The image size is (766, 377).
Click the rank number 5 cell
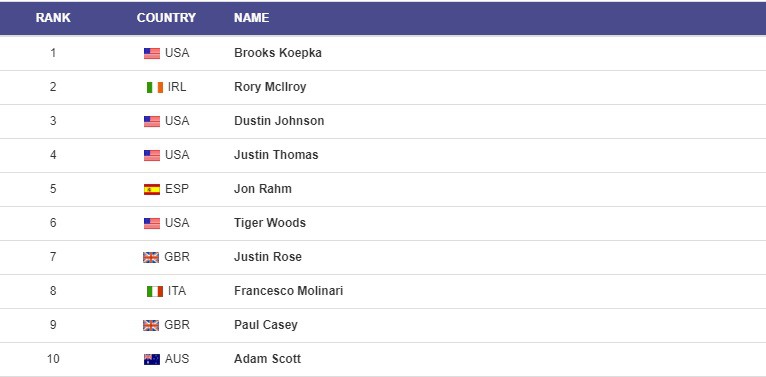pos(53,189)
